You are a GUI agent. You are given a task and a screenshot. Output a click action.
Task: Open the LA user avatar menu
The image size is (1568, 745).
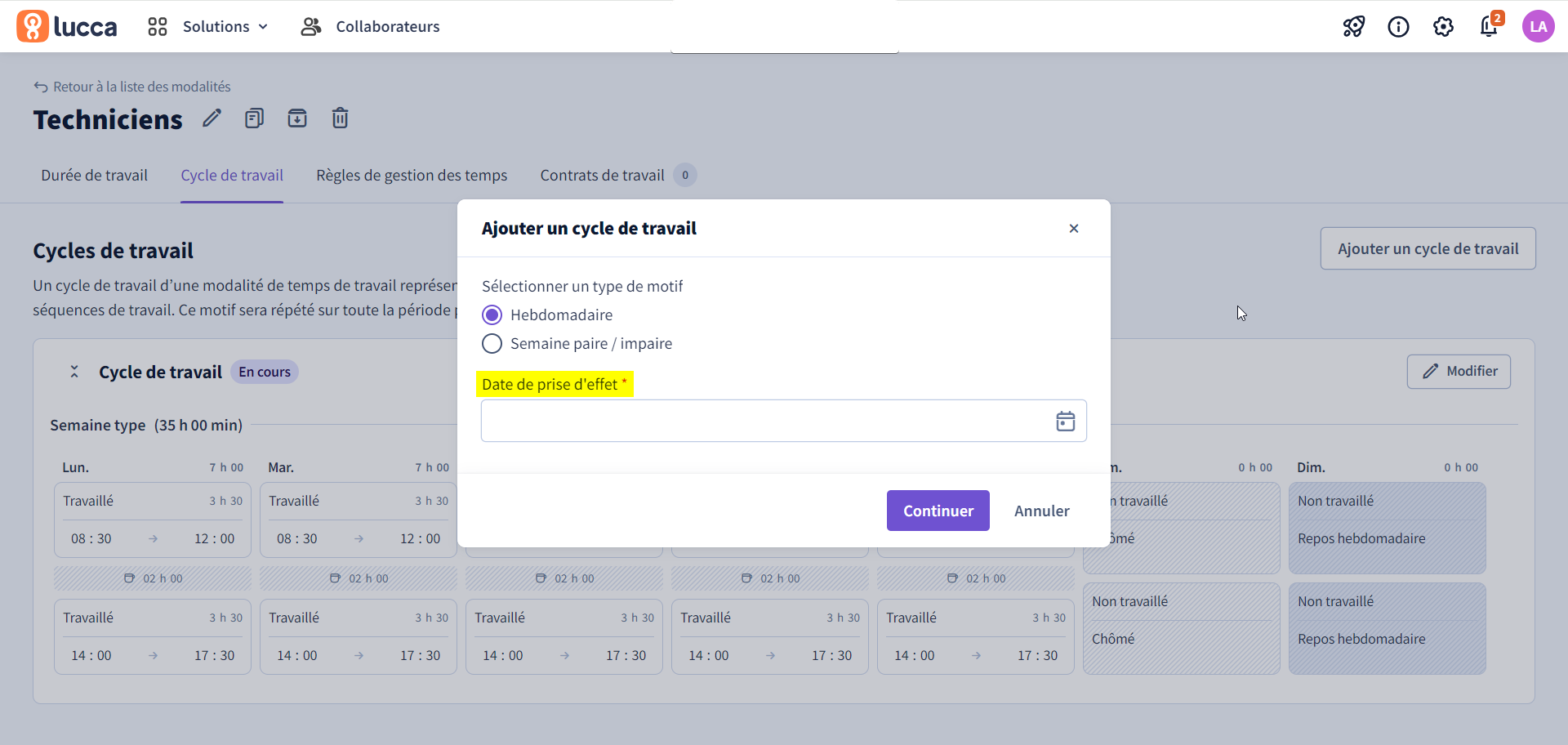click(x=1539, y=27)
